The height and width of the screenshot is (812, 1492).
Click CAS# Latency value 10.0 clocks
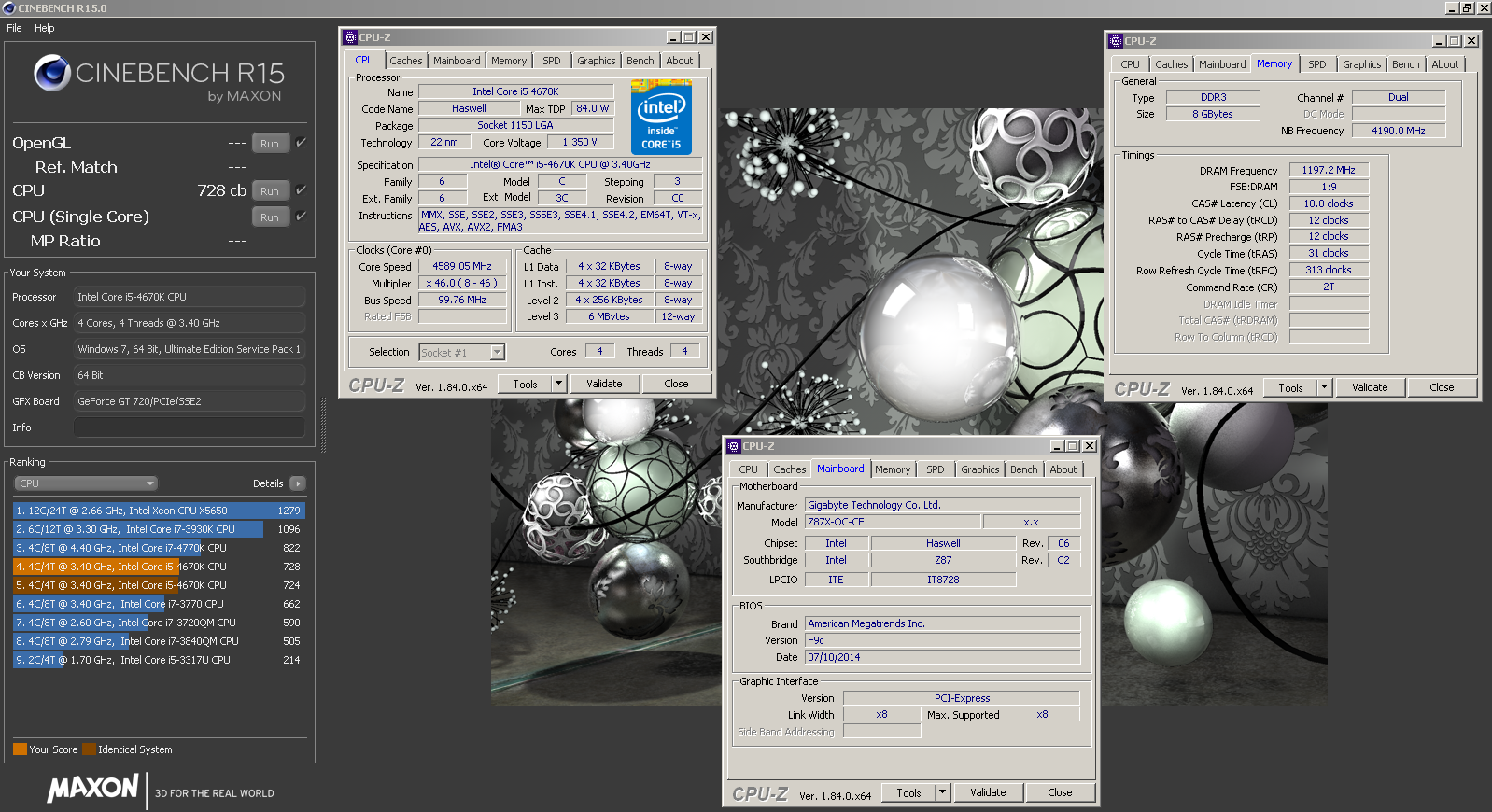pyautogui.click(x=1329, y=203)
